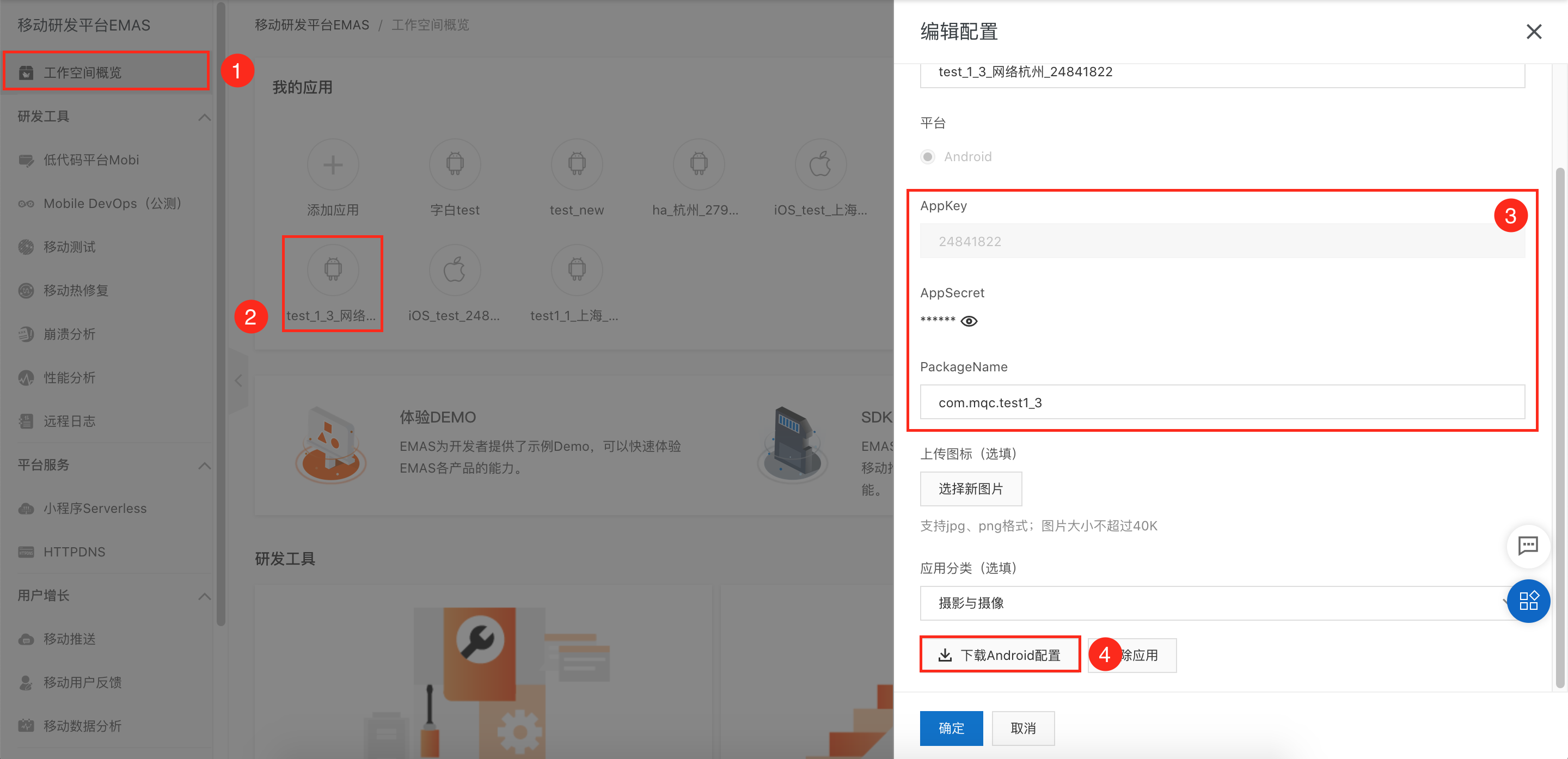Open the iOS_test_248... Apple app icon
Viewport: 1568px width, 759px height.
455,270
